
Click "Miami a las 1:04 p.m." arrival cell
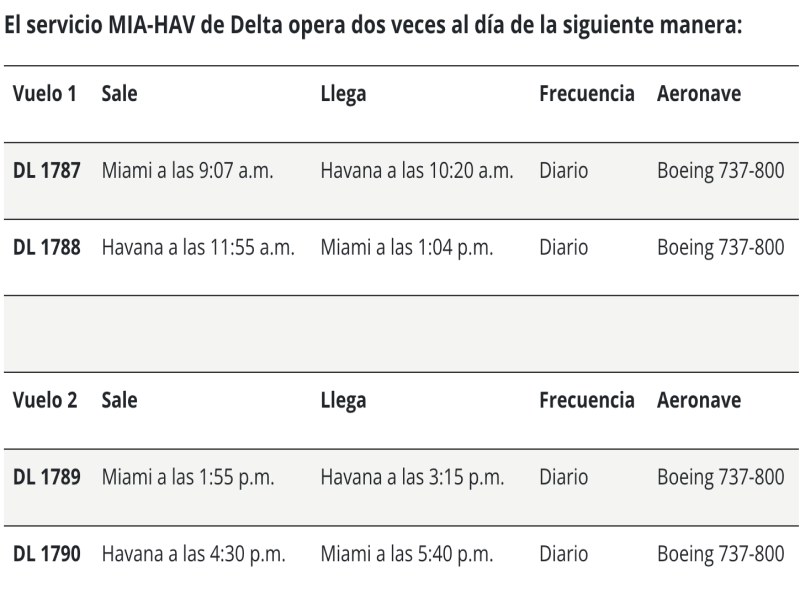pos(406,247)
